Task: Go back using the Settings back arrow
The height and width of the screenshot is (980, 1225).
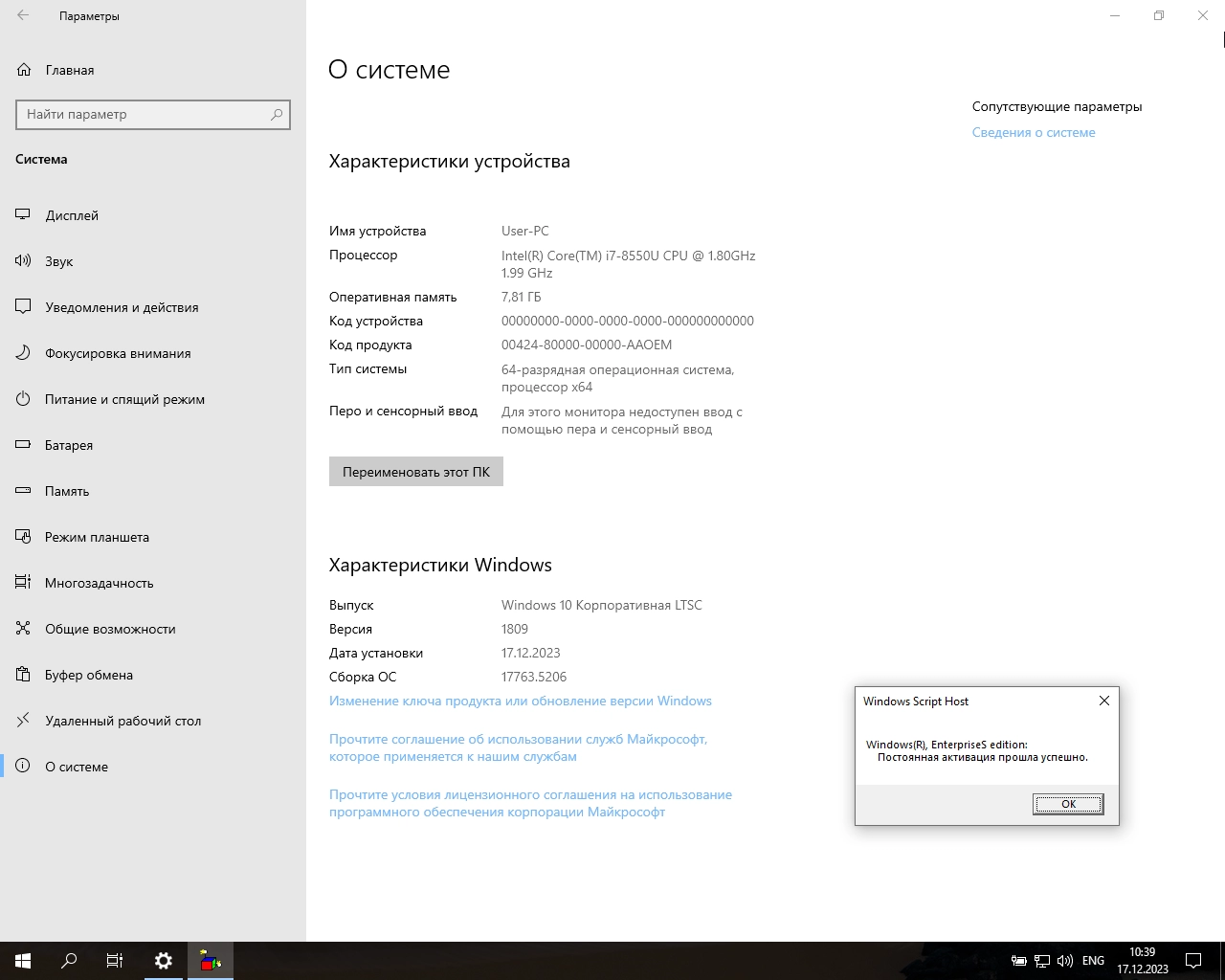Action: (x=23, y=15)
